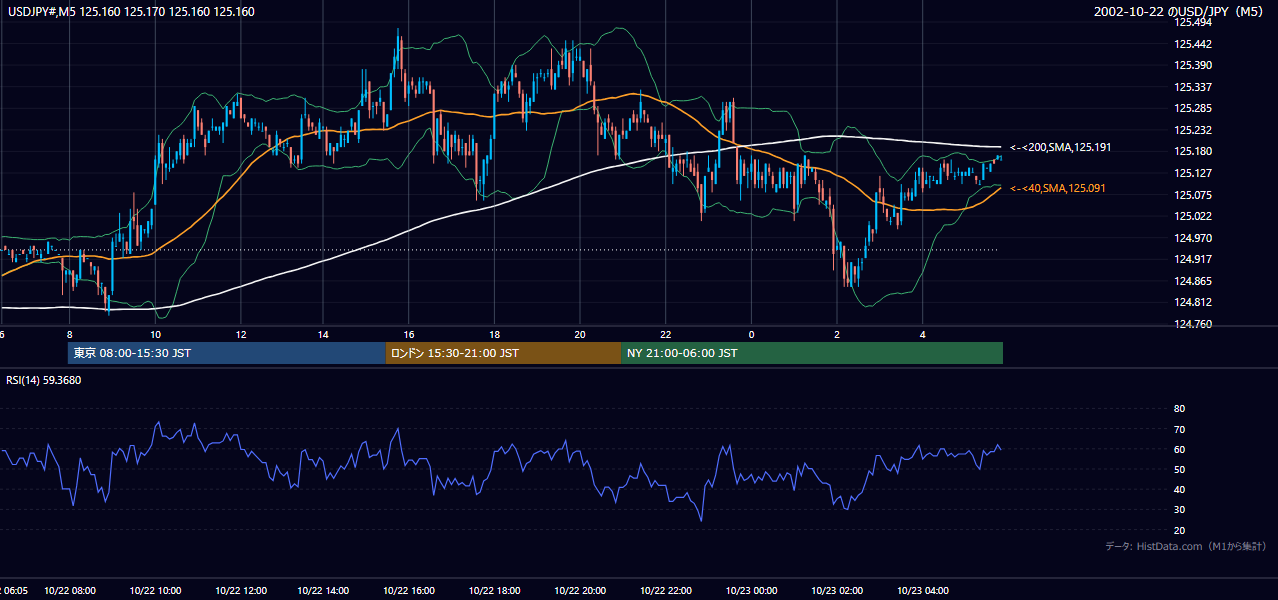Screen dimensions: 1278x600
Task: Click the 10/22 20:00 time label
Action: [x=580, y=591]
